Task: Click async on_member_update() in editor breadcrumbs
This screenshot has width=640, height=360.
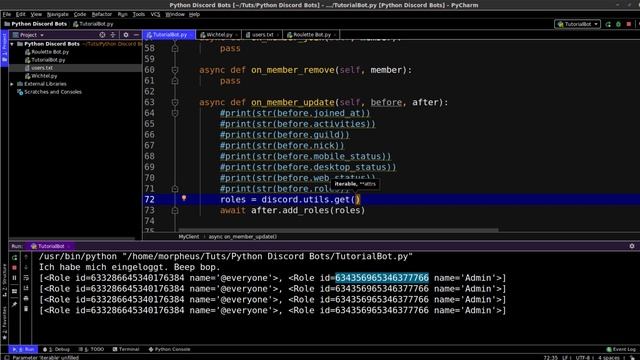Action: click(x=243, y=237)
